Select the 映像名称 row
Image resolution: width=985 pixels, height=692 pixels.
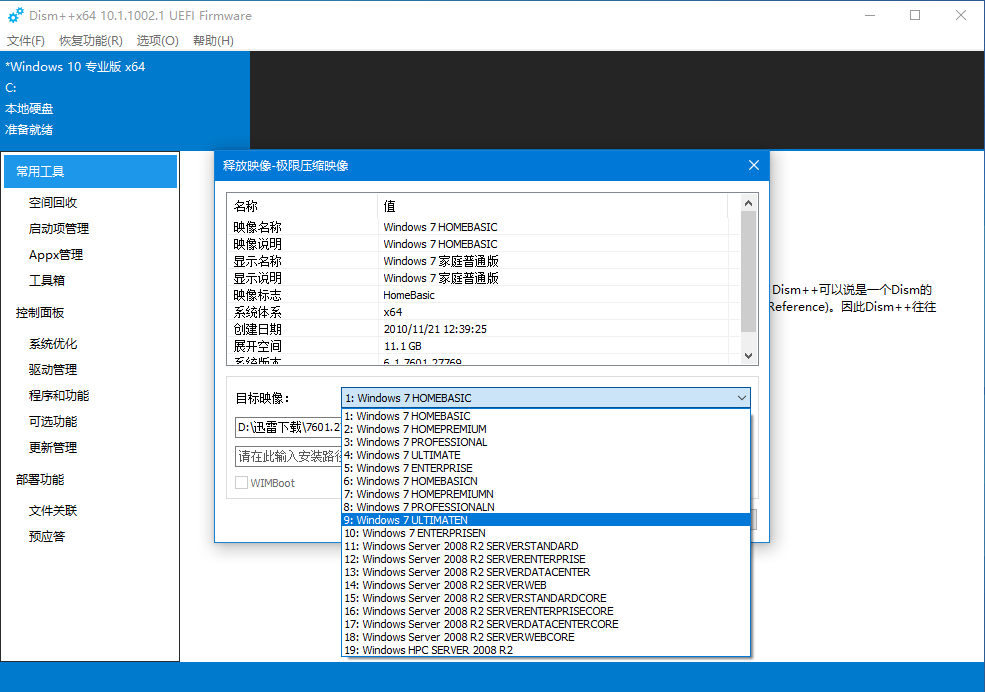pos(483,227)
